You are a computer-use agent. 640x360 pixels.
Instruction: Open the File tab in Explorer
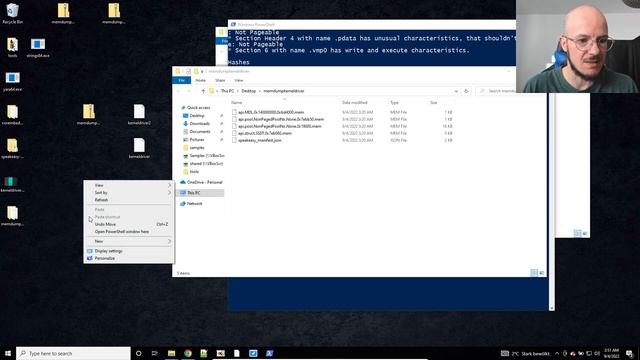pos(182,80)
